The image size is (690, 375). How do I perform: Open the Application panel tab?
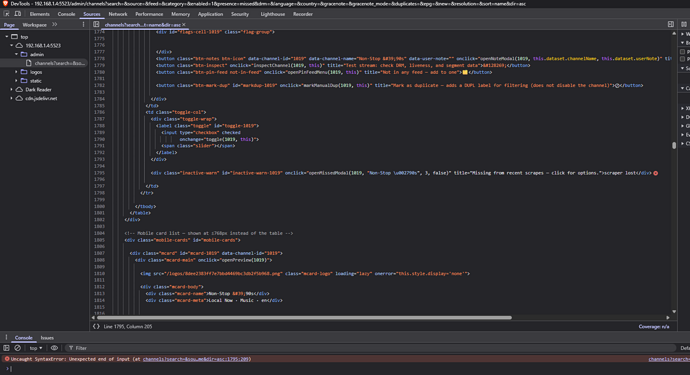coord(210,14)
